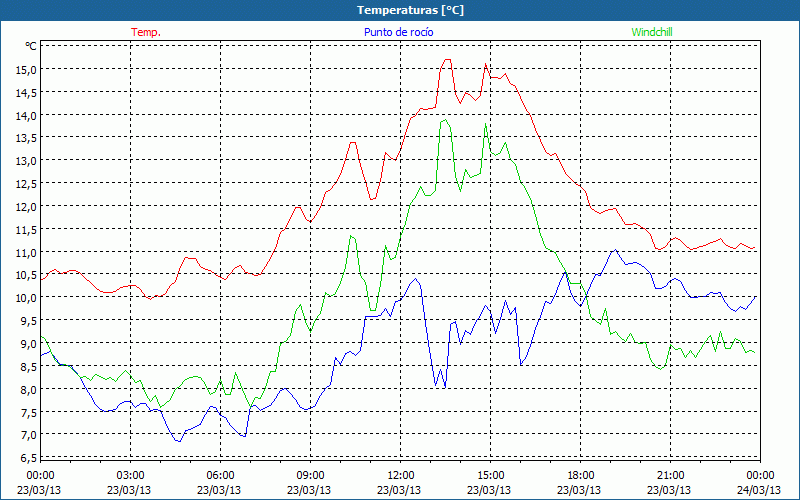Click the 9,0 y-axis value
The image size is (800, 500).
29,343
